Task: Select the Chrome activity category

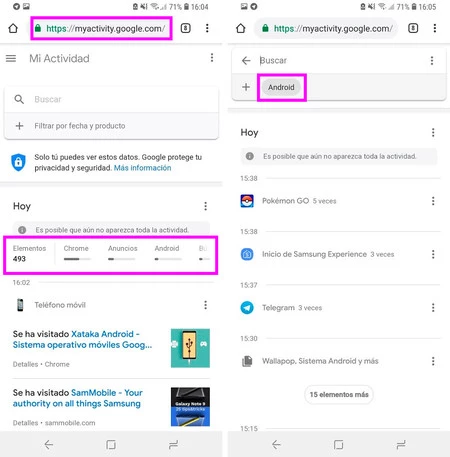Action: [x=76, y=253]
